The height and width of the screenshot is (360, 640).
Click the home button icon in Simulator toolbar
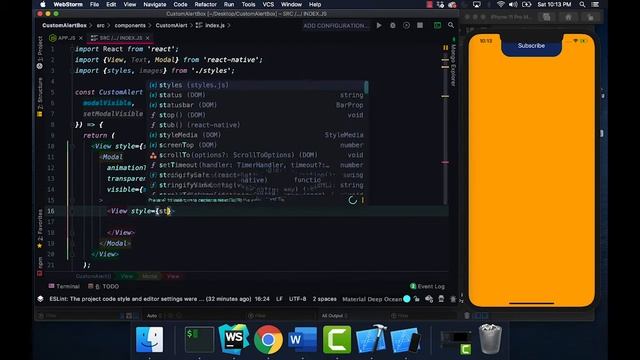[x=569, y=17]
